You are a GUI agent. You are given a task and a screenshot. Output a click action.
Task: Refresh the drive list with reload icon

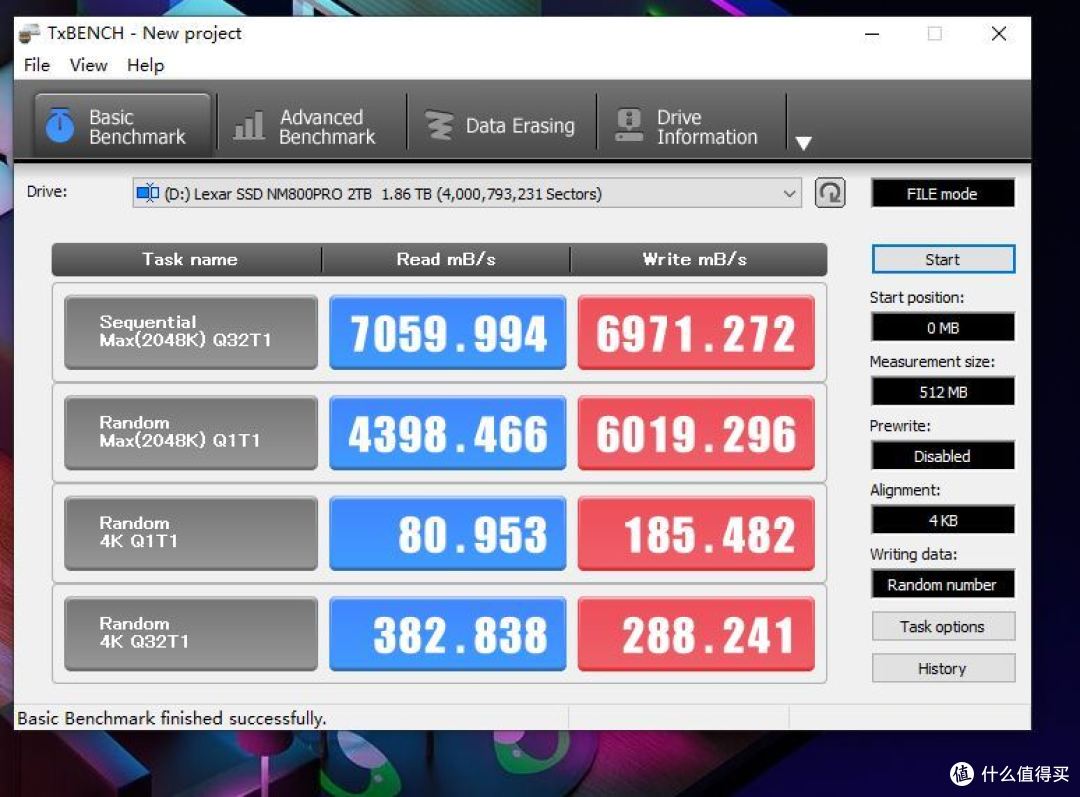(830, 193)
